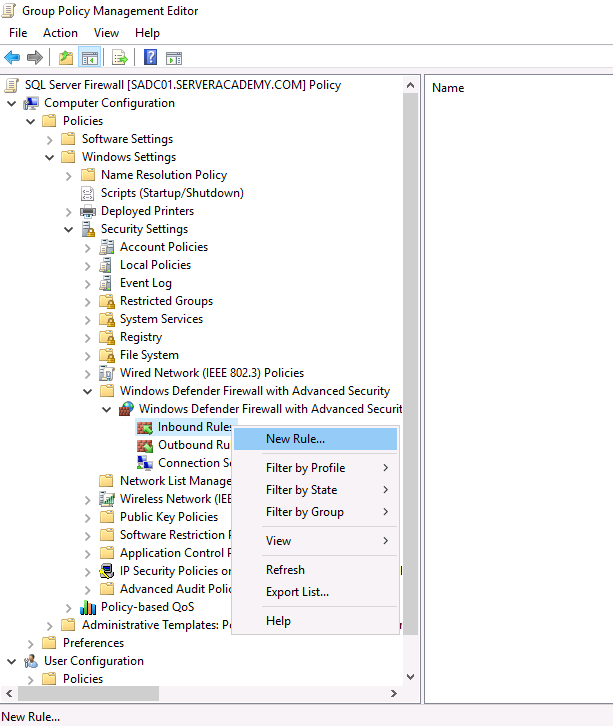Click the Scripts (Startup/Shutdown) icon
The height and width of the screenshot is (726, 613).
coord(88,193)
